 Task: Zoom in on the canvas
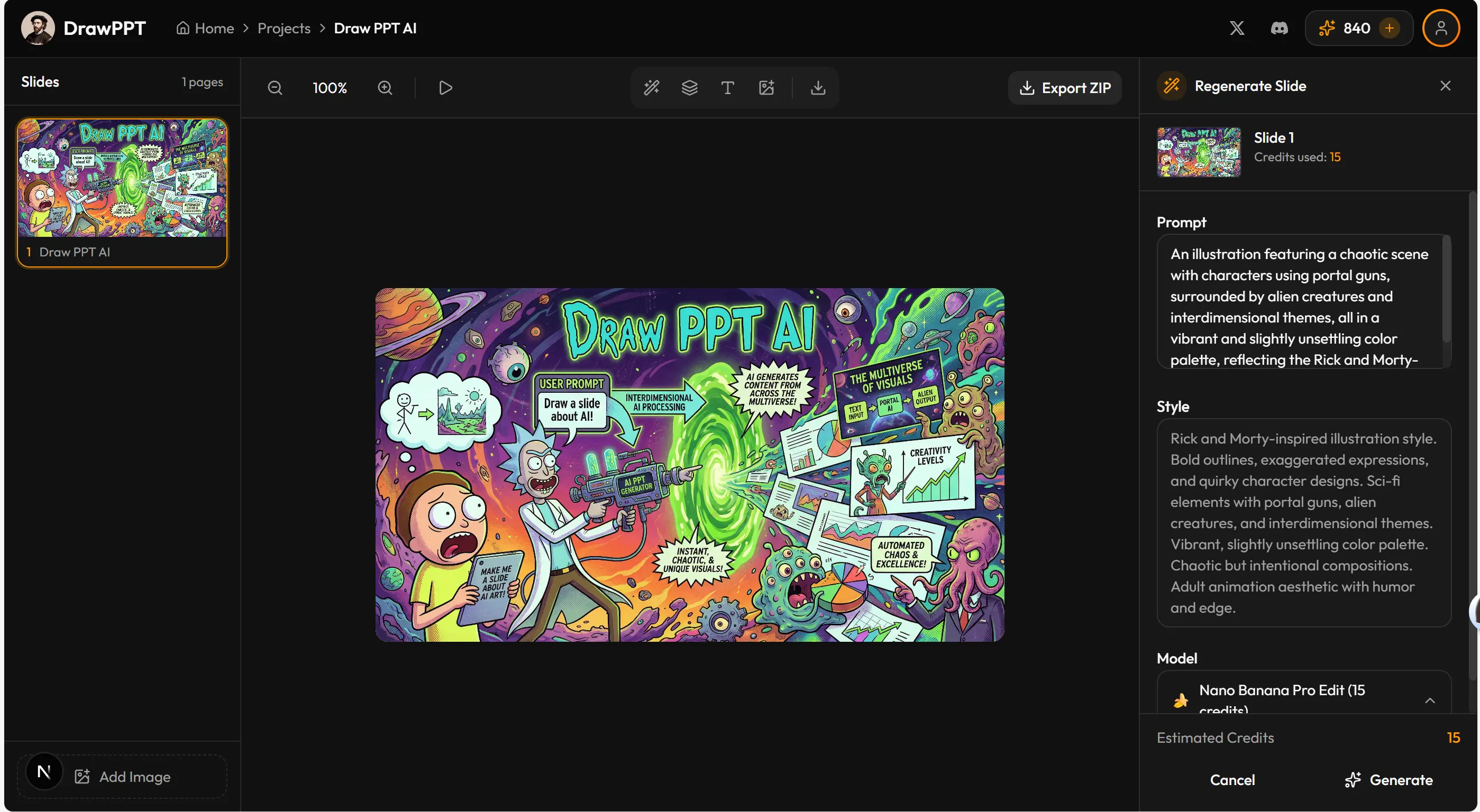(x=385, y=88)
